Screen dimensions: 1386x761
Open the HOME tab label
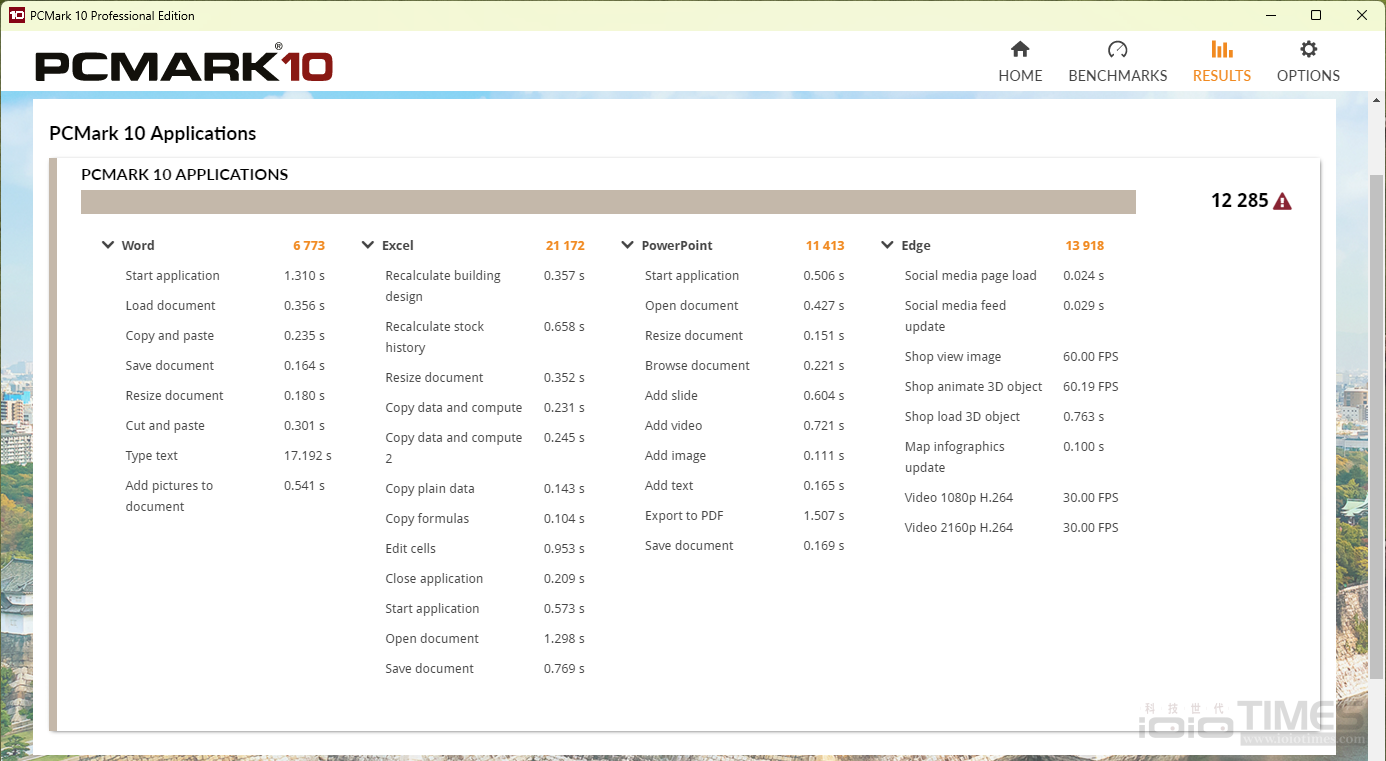click(1020, 76)
